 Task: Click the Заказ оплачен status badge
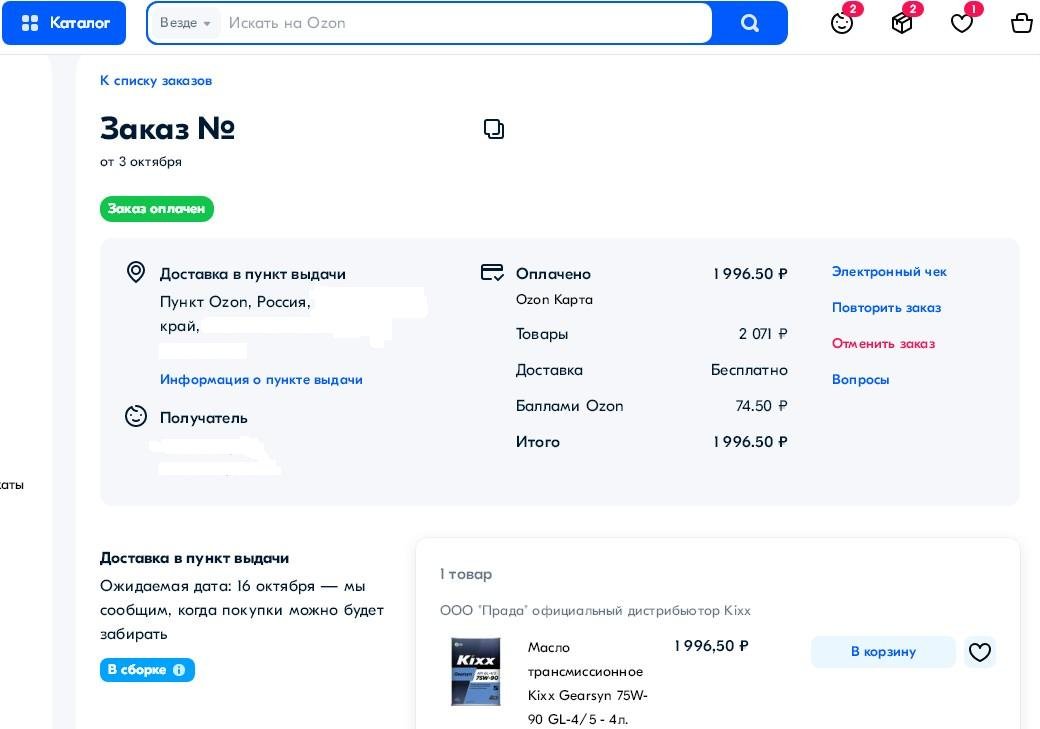(x=157, y=209)
